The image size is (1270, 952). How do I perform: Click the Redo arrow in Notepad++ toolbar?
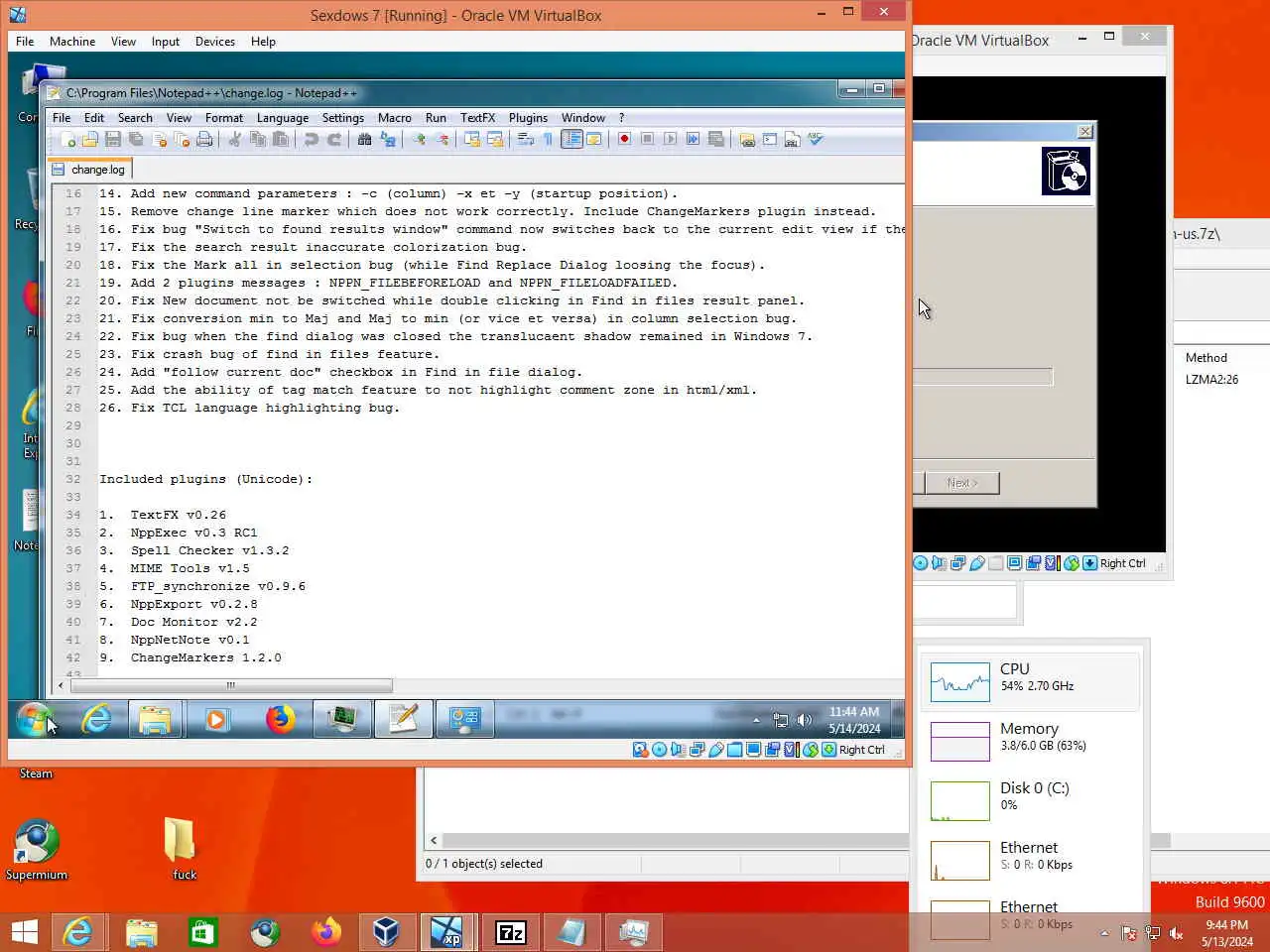[x=333, y=140]
